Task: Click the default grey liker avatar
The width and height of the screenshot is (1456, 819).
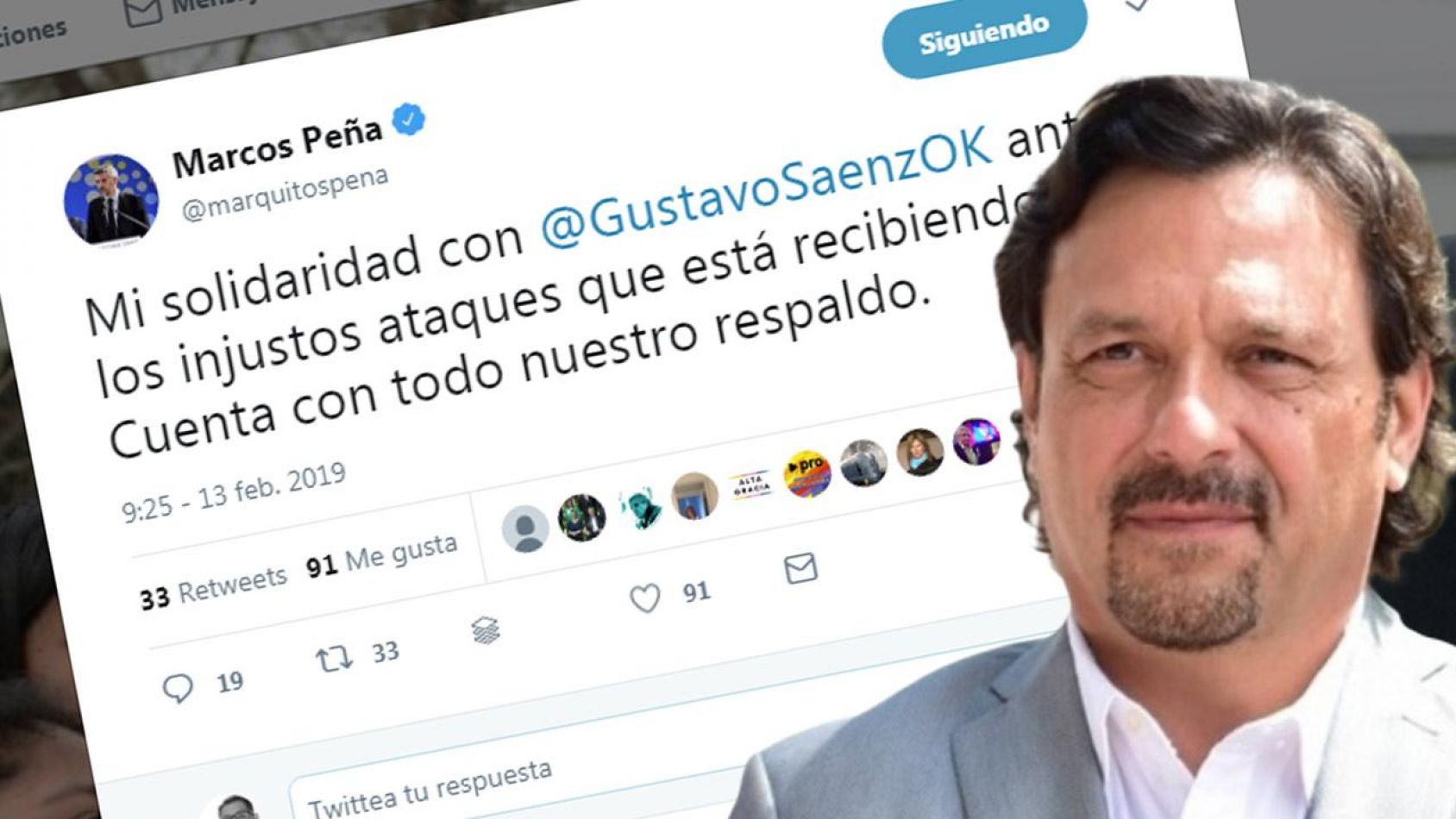Action: click(x=525, y=528)
